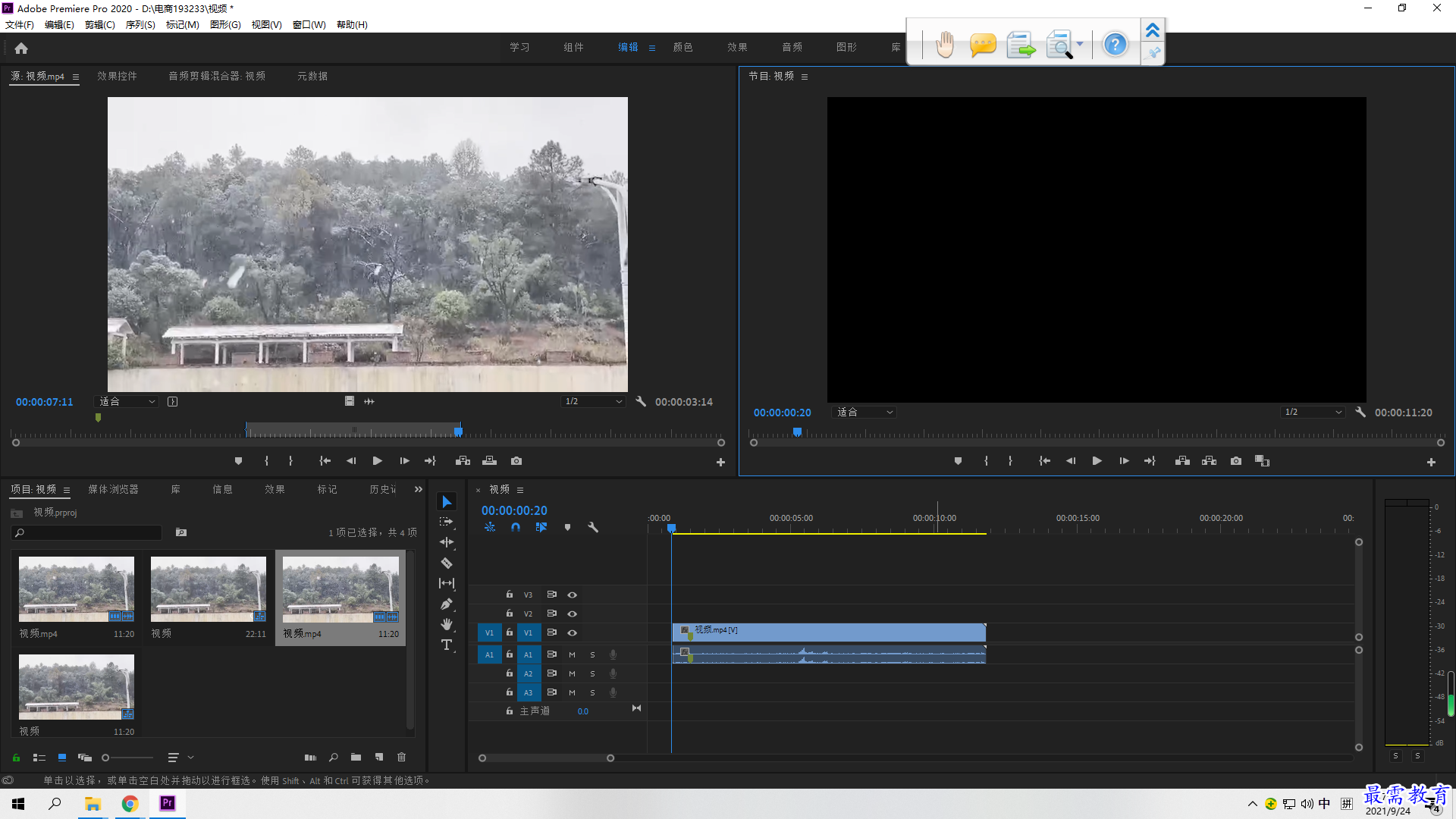Open program monitor zoom level dropdown 适合
The image size is (1456, 819).
point(864,412)
